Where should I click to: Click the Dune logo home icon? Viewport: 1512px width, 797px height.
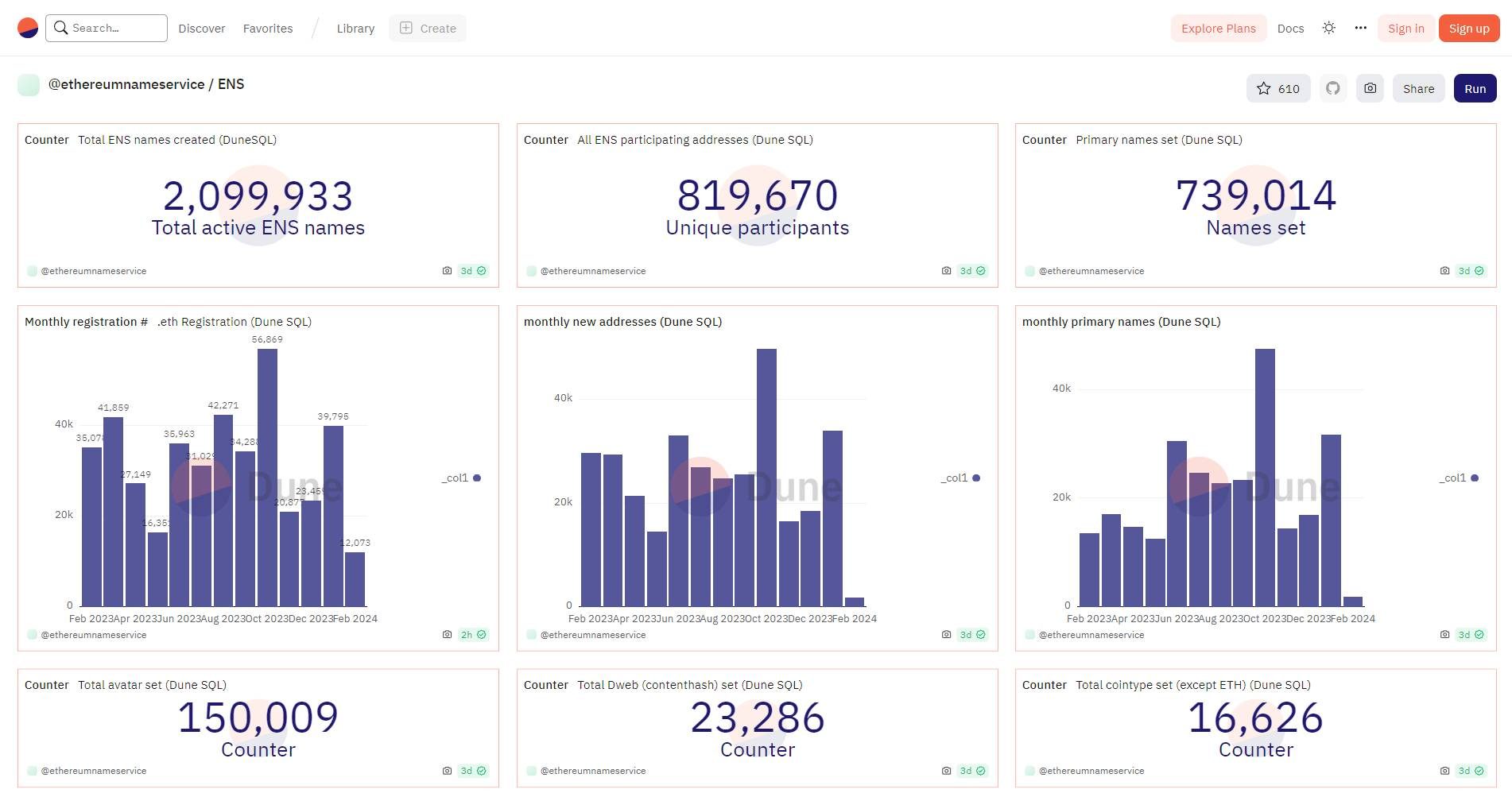click(x=28, y=28)
